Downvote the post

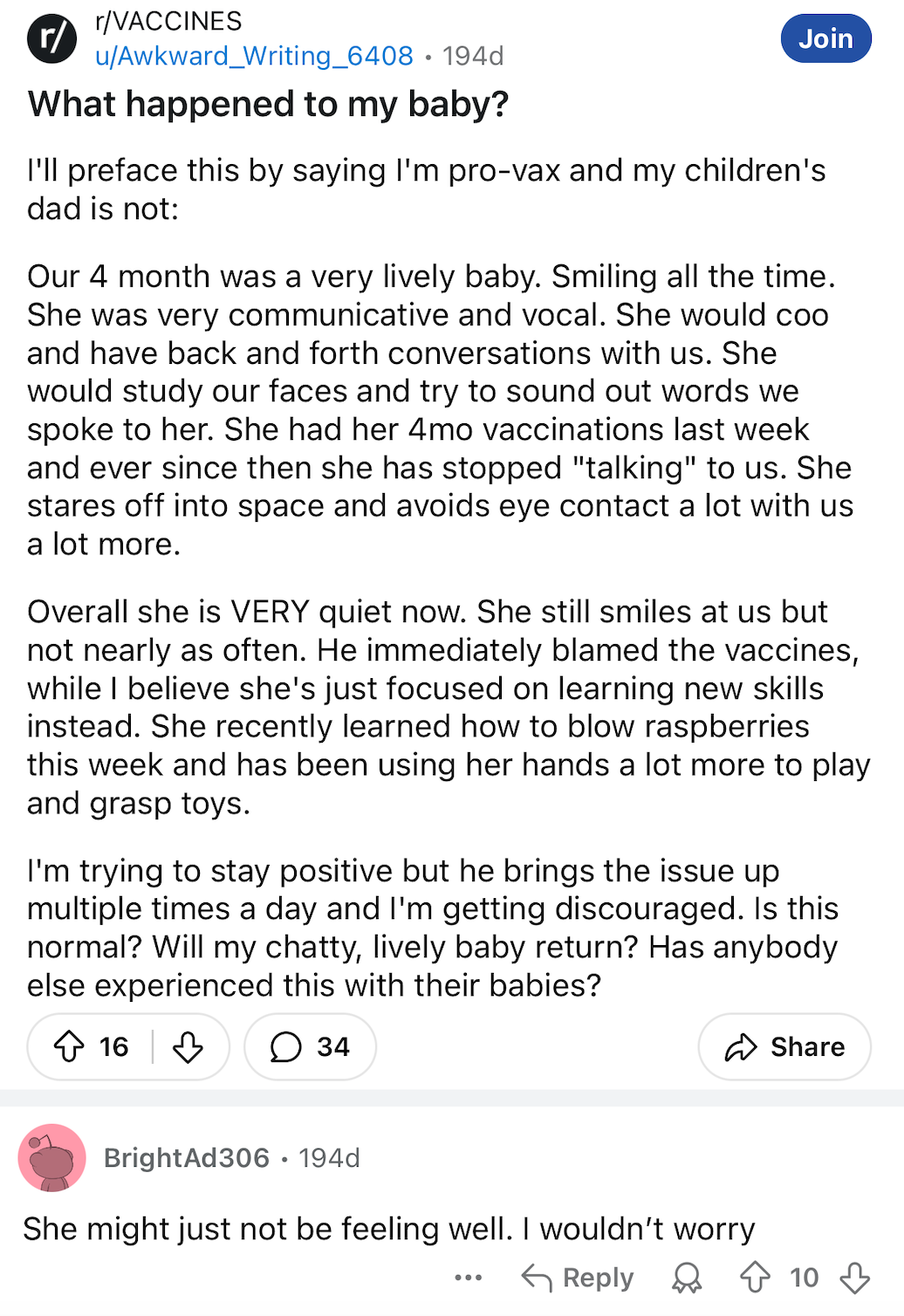[x=188, y=1045]
